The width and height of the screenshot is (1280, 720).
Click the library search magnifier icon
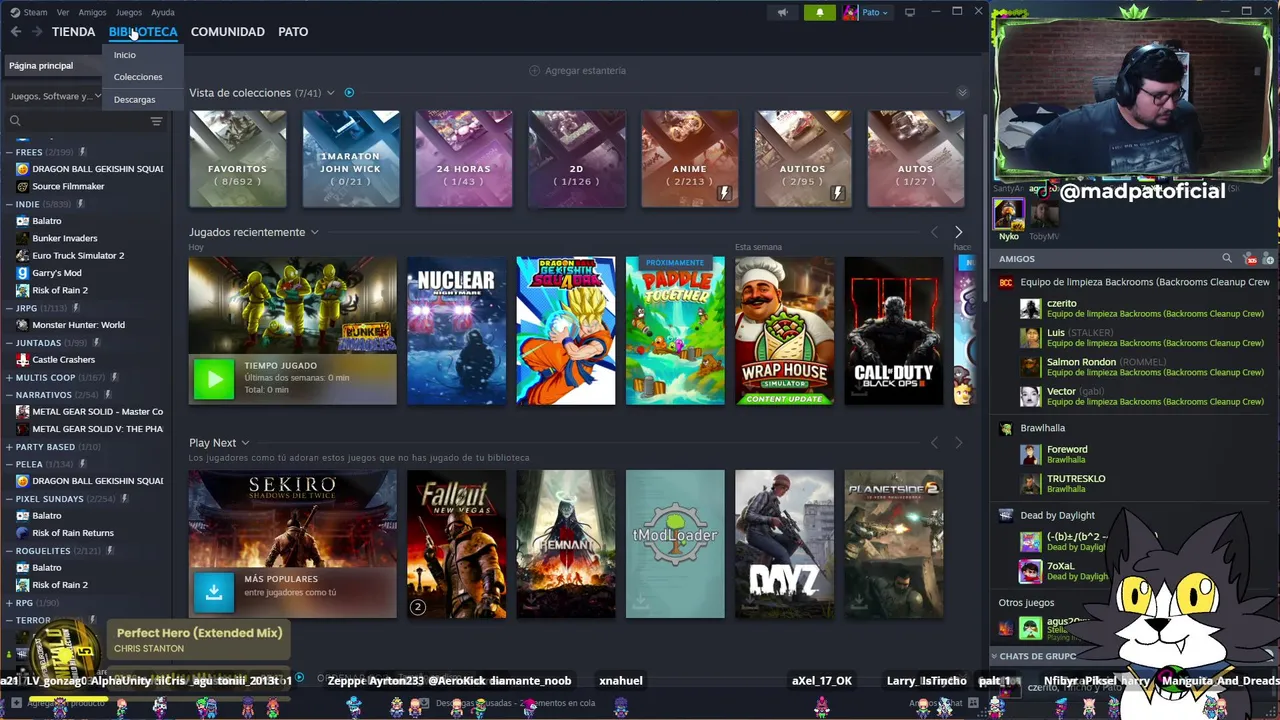[15, 121]
